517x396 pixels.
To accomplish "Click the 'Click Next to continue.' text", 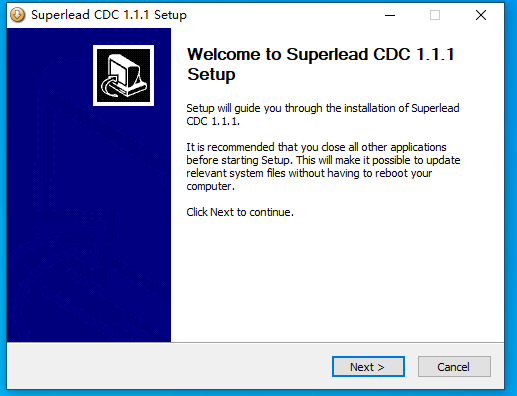I will click(240, 212).
